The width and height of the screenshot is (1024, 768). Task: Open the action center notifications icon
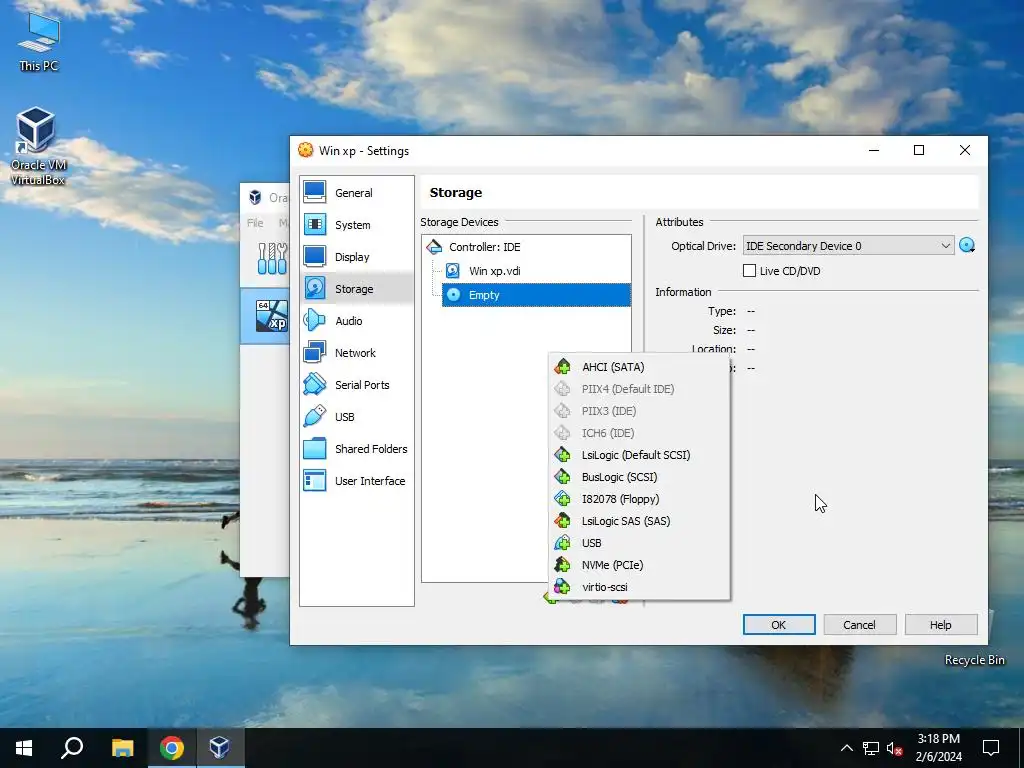(x=991, y=748)
